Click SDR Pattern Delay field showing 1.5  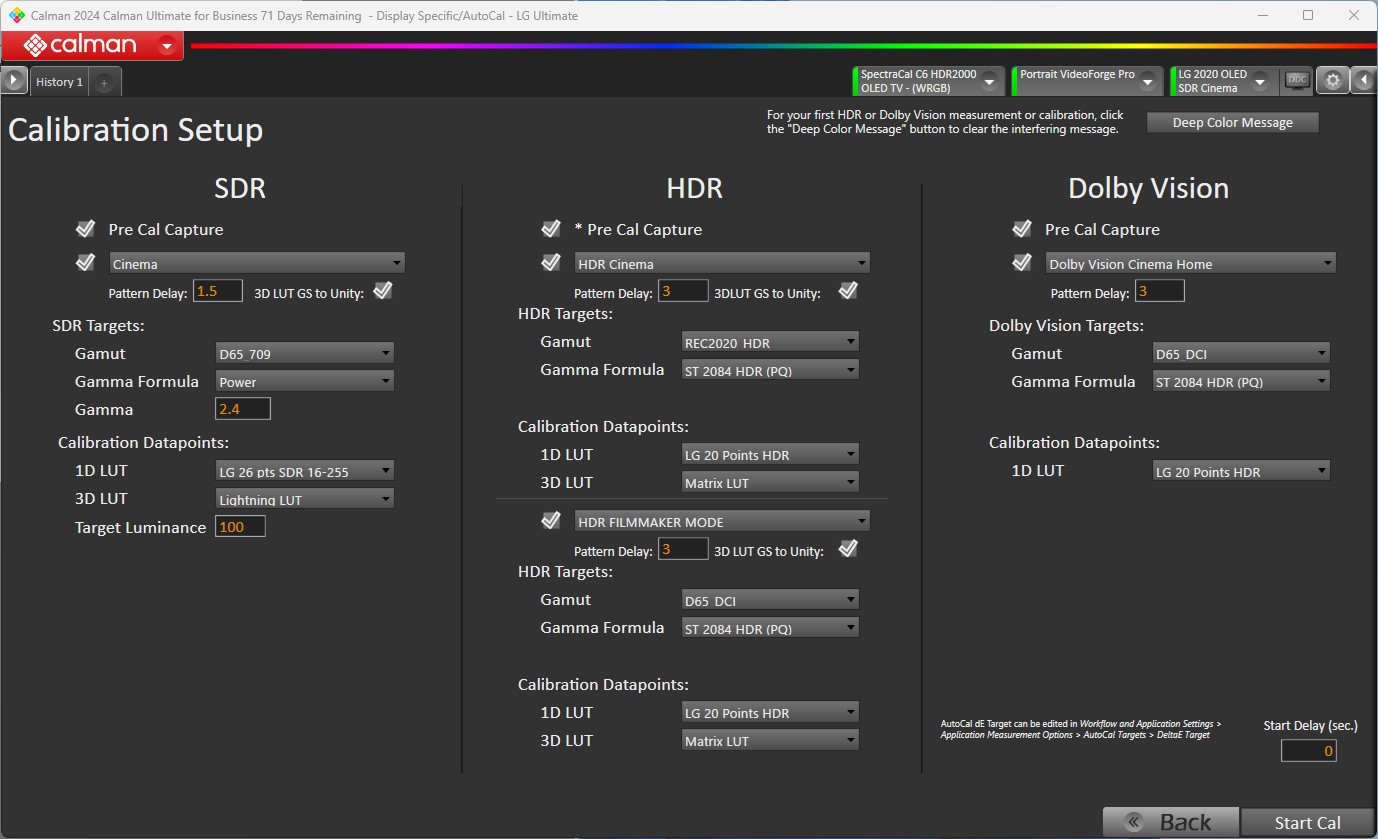[x=218, y=291]
